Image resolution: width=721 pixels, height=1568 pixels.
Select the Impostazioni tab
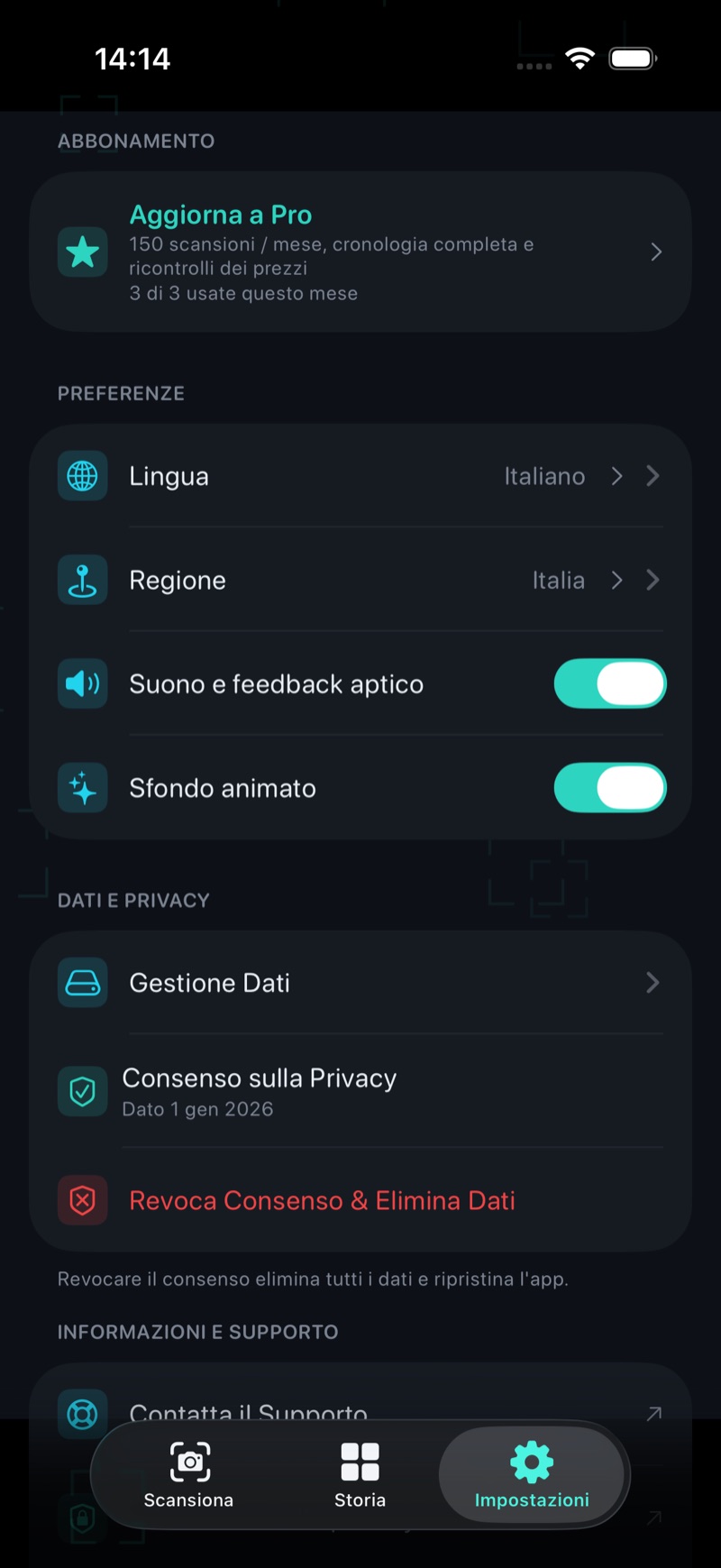532,1474
